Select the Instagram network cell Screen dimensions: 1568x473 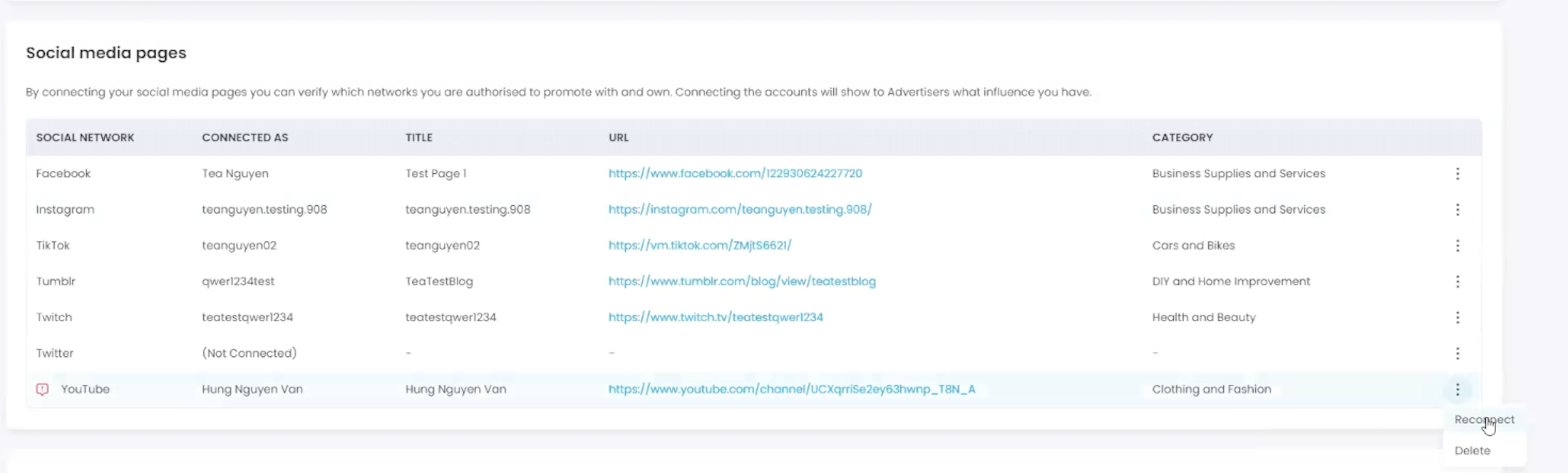click(x=65, y=209)
